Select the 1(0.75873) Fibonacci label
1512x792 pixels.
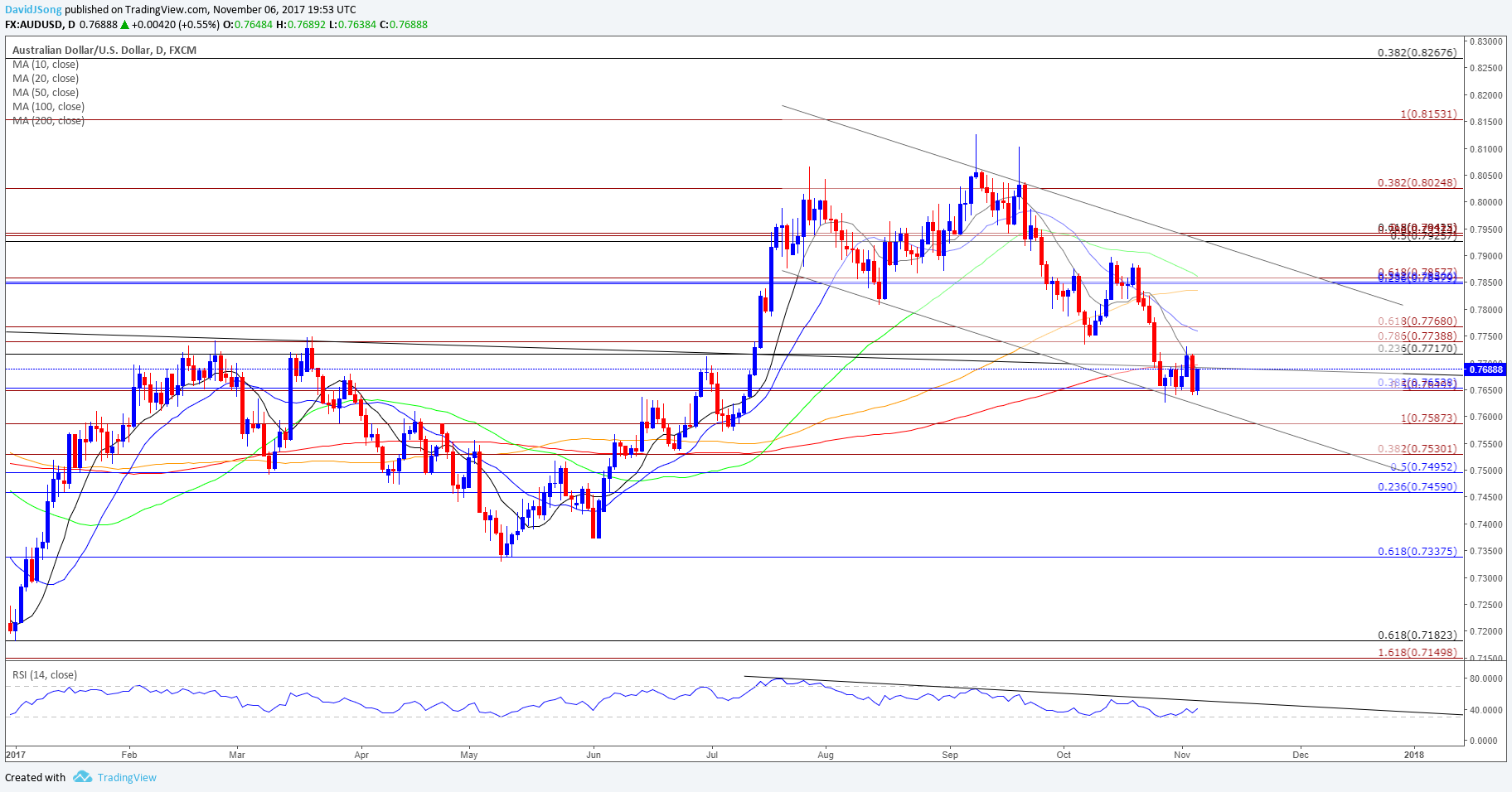coord(1428,418)
